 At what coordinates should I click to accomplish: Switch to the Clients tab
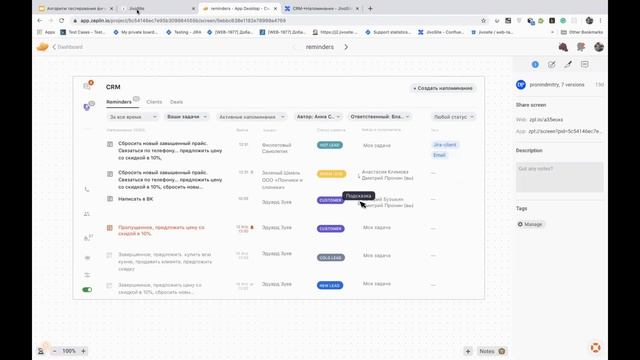[x=154, y=102]
